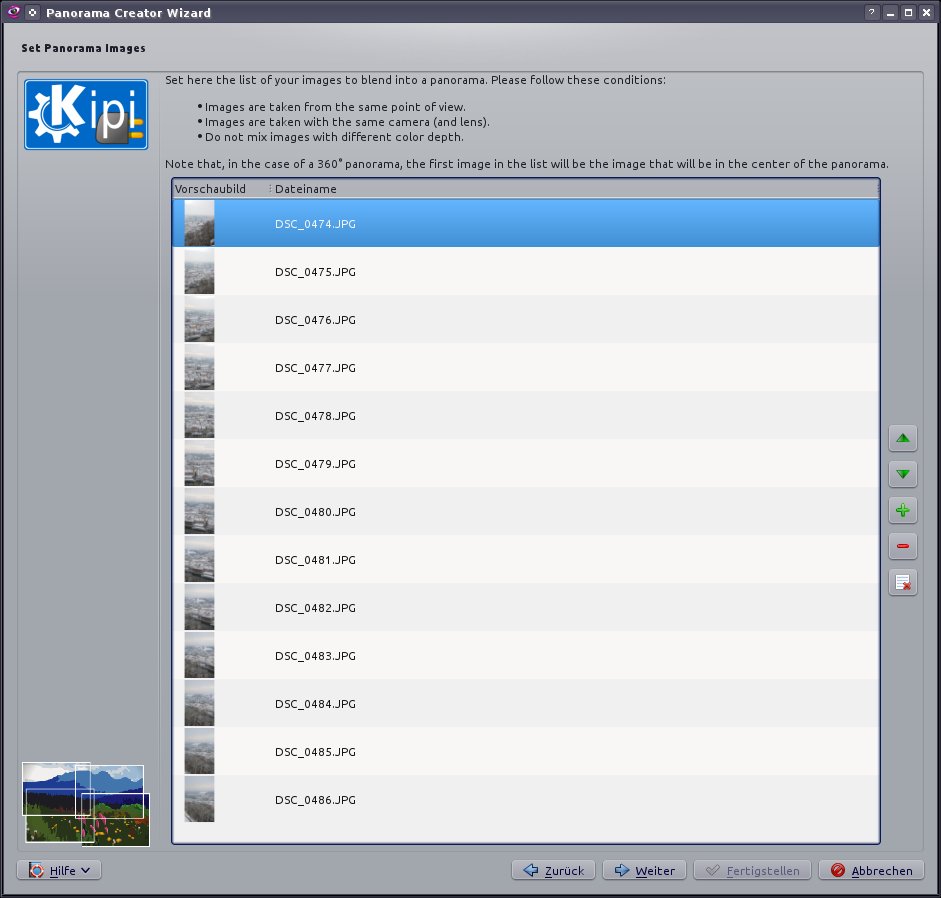Select file name DSC_0482.JPG
Screen dimensions: 941x898
pos(315,608)
